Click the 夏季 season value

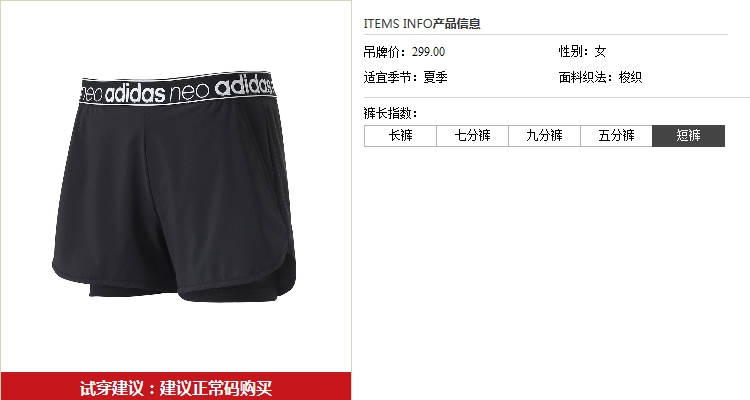click(435, 77)
